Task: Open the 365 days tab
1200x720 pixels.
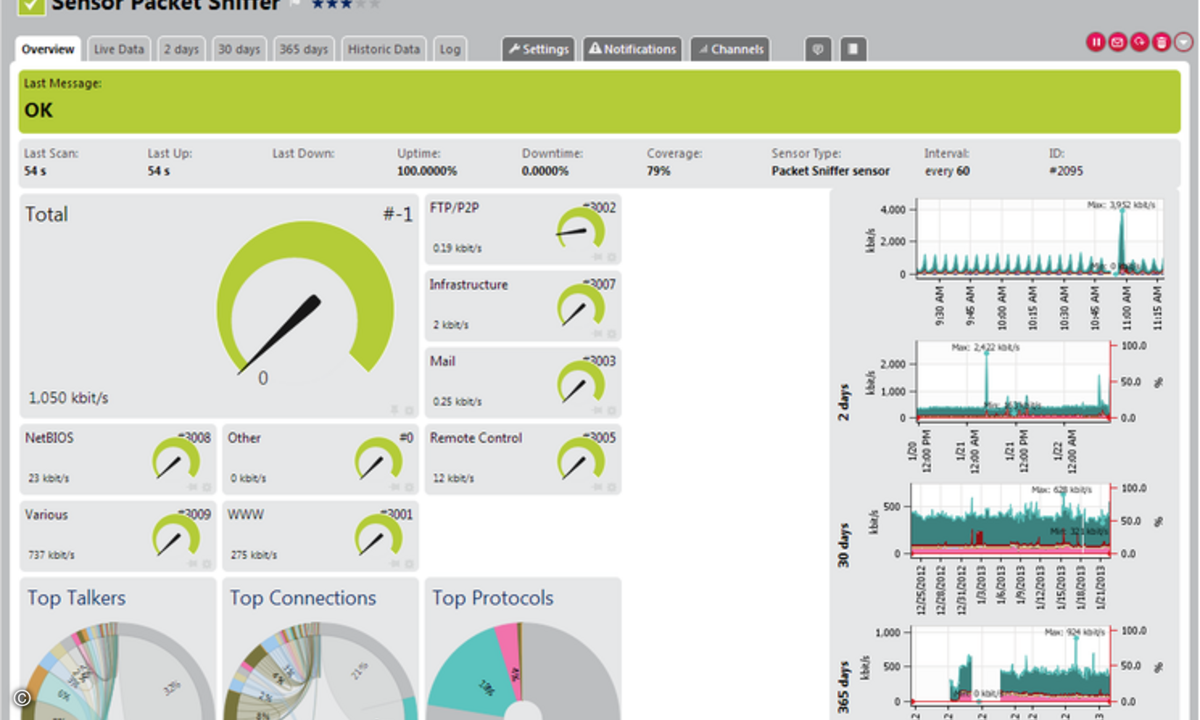Action: click(303, 49)
